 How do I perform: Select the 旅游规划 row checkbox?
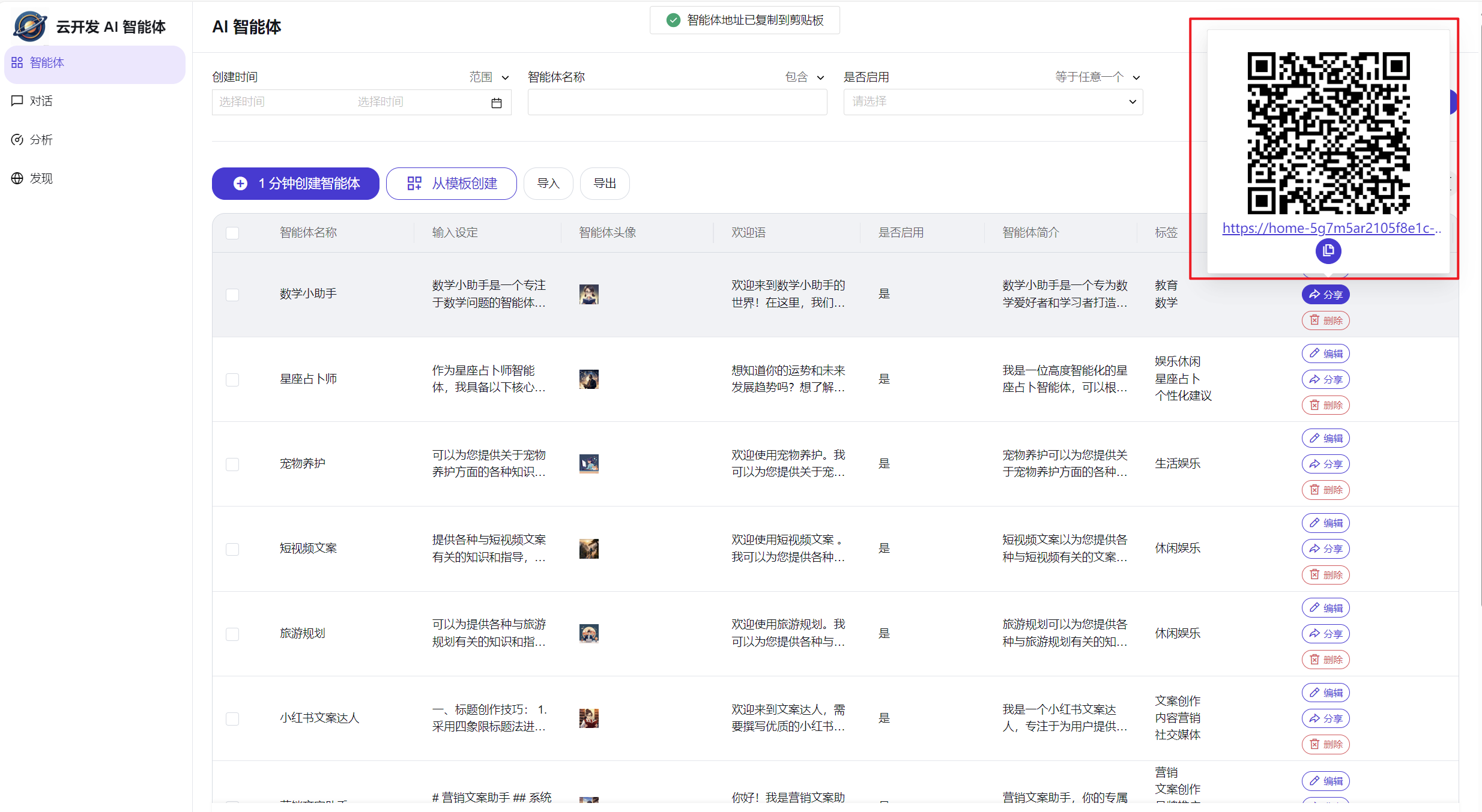[x=232, y=634]
